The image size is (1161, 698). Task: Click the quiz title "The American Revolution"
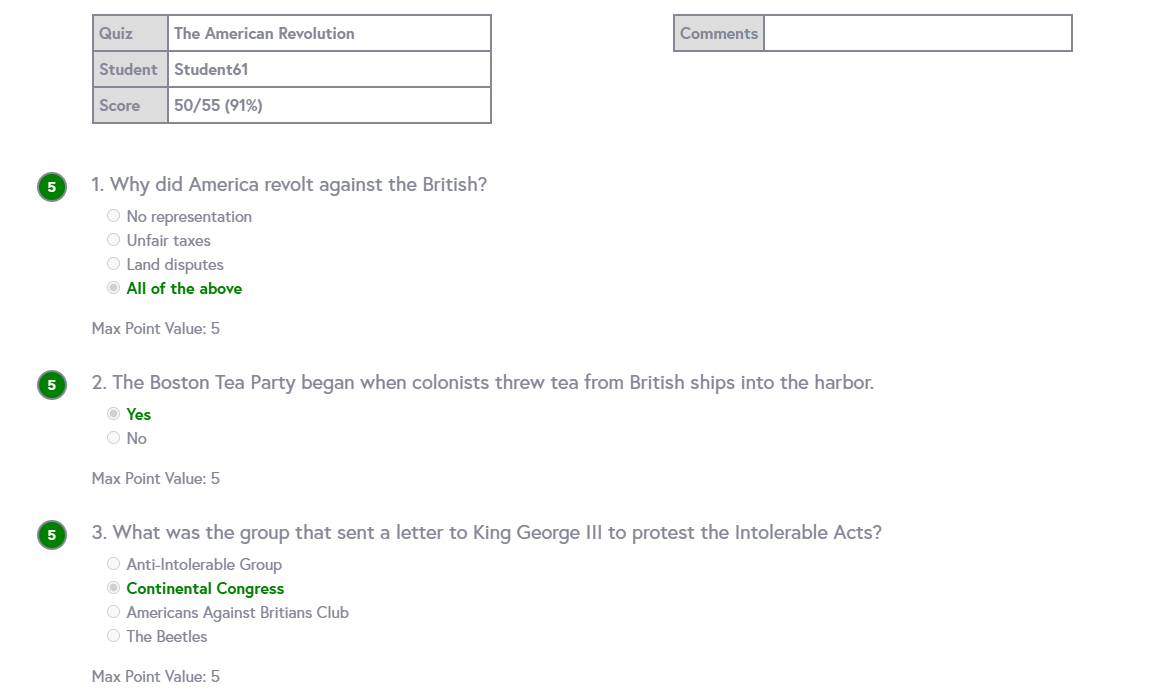tap(264, 33)
